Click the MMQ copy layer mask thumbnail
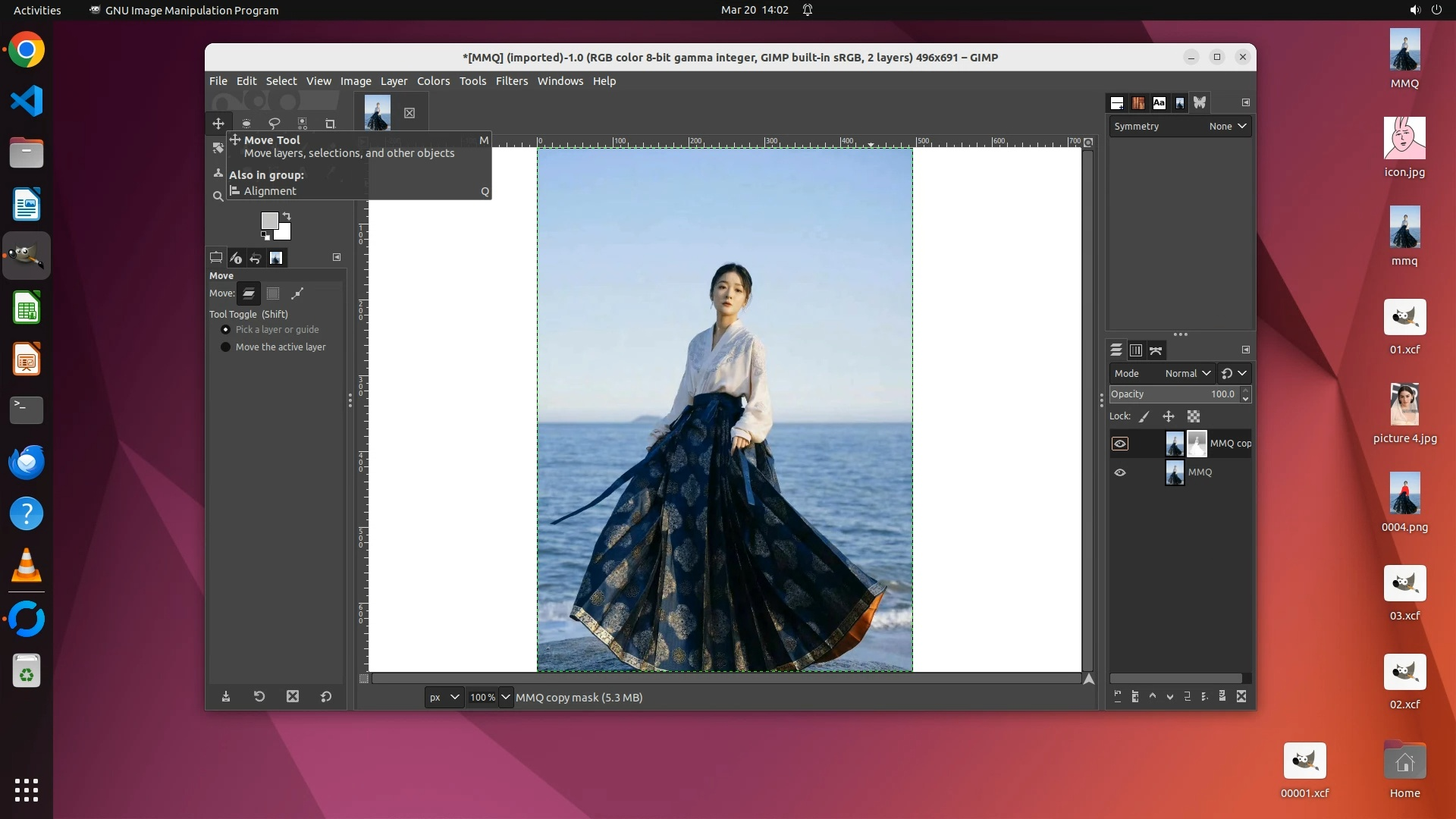1456x819 pixels. (1197, 444)
